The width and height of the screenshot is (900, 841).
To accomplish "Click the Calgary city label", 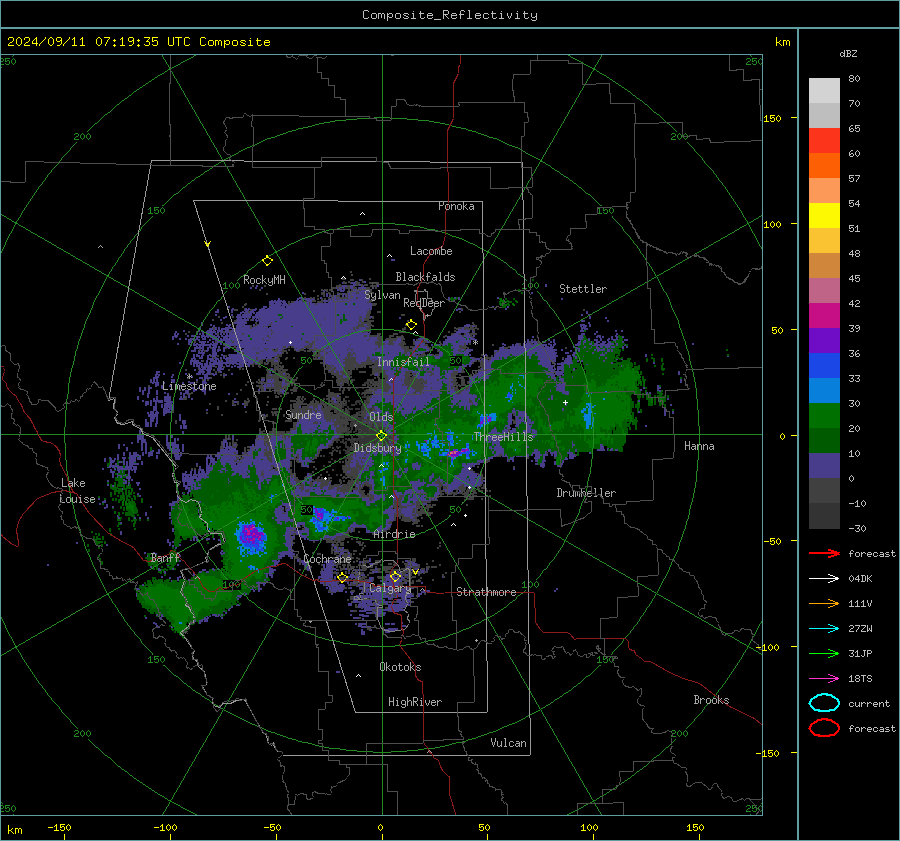I will point(390,588).
